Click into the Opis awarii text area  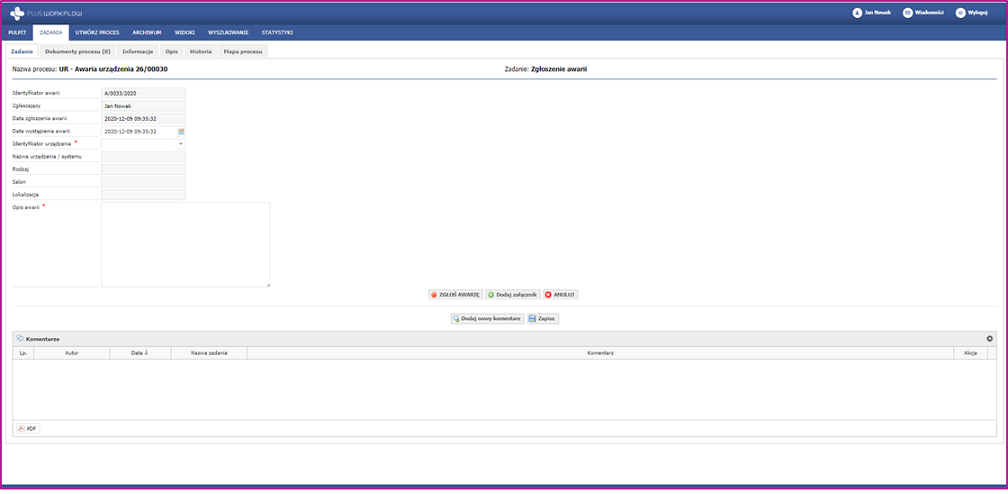[x=186, y=244]
